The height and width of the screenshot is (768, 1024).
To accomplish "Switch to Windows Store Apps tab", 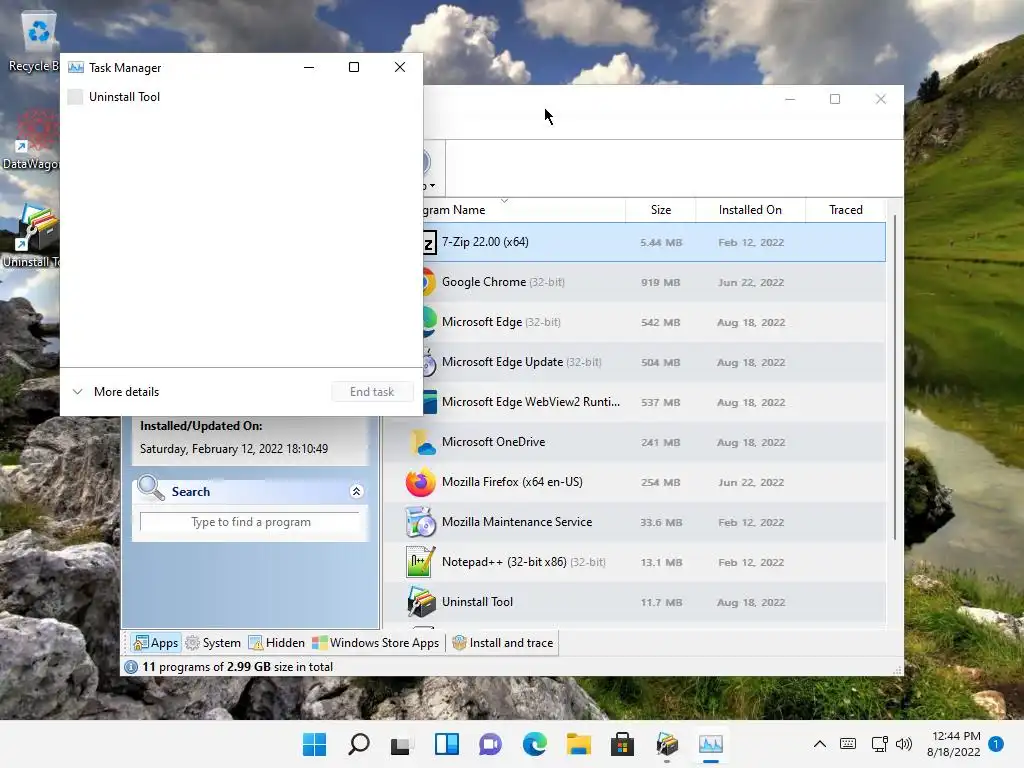I will pos(376,643).
